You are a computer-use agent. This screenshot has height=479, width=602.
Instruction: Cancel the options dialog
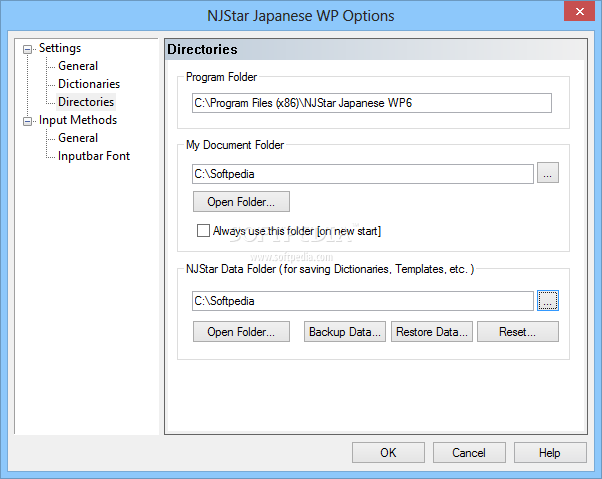[469, 453]
